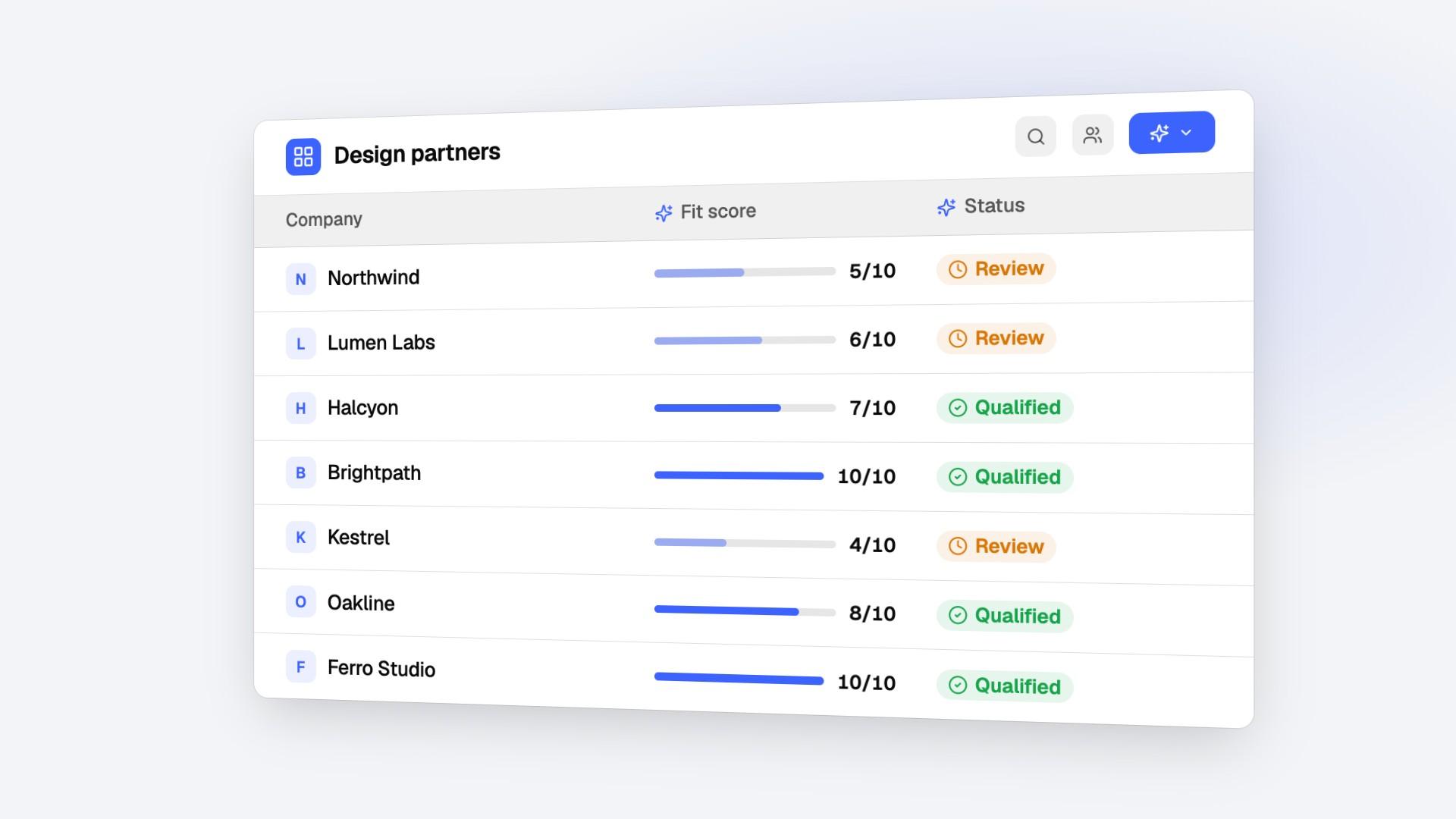Click the 6/10 score value
The height and width of the screenshot is (819, 1456).
pos(872,339)
